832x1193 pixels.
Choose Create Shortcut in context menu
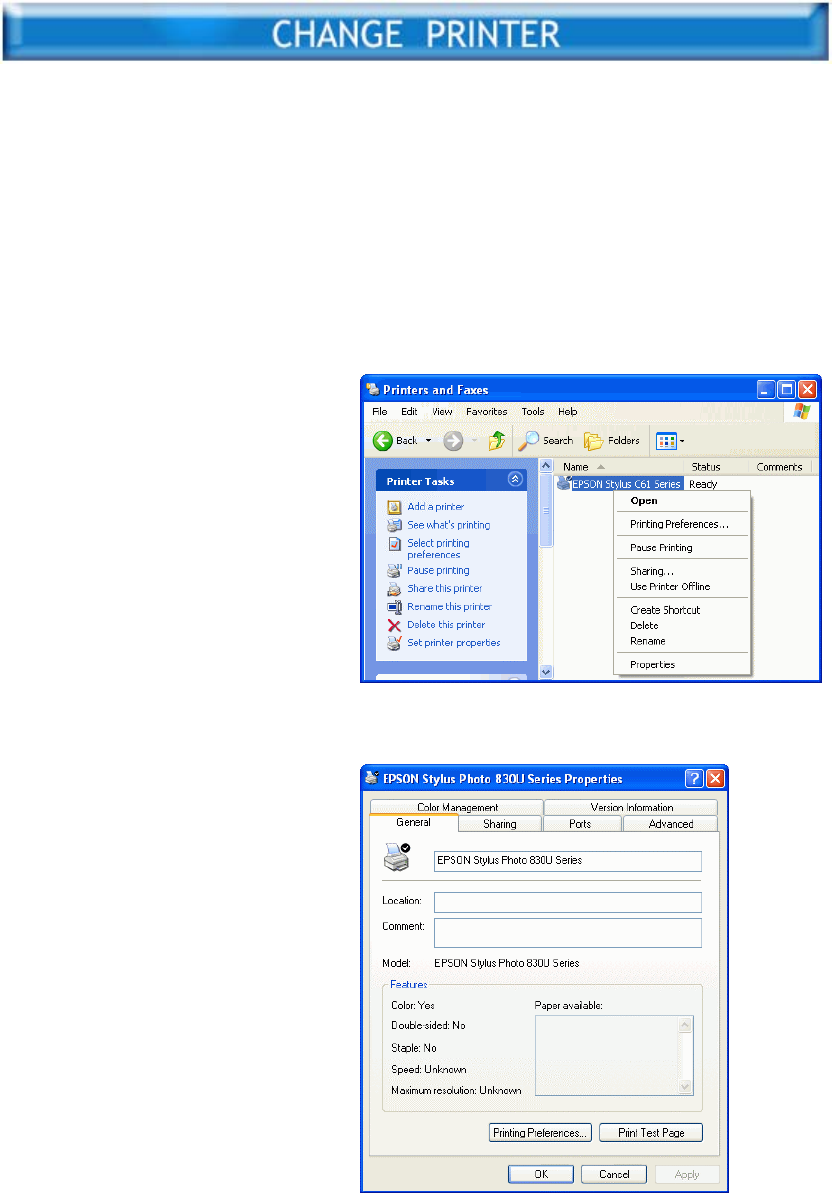click(682, 610)
